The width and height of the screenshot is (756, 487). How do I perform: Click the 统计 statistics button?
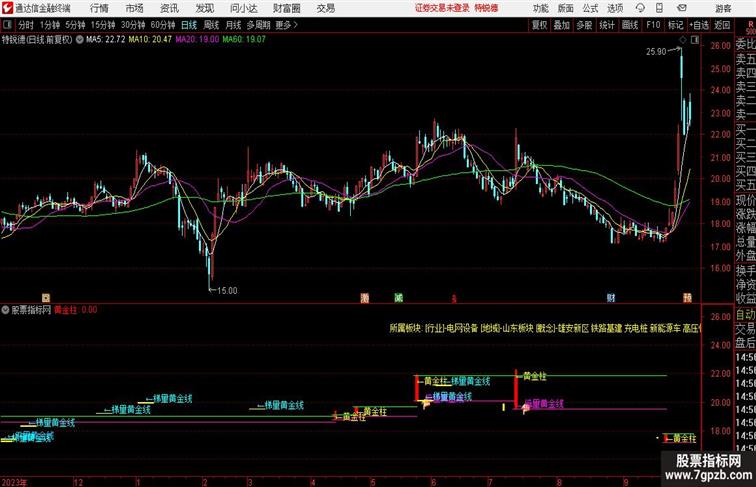pos(607,25)
